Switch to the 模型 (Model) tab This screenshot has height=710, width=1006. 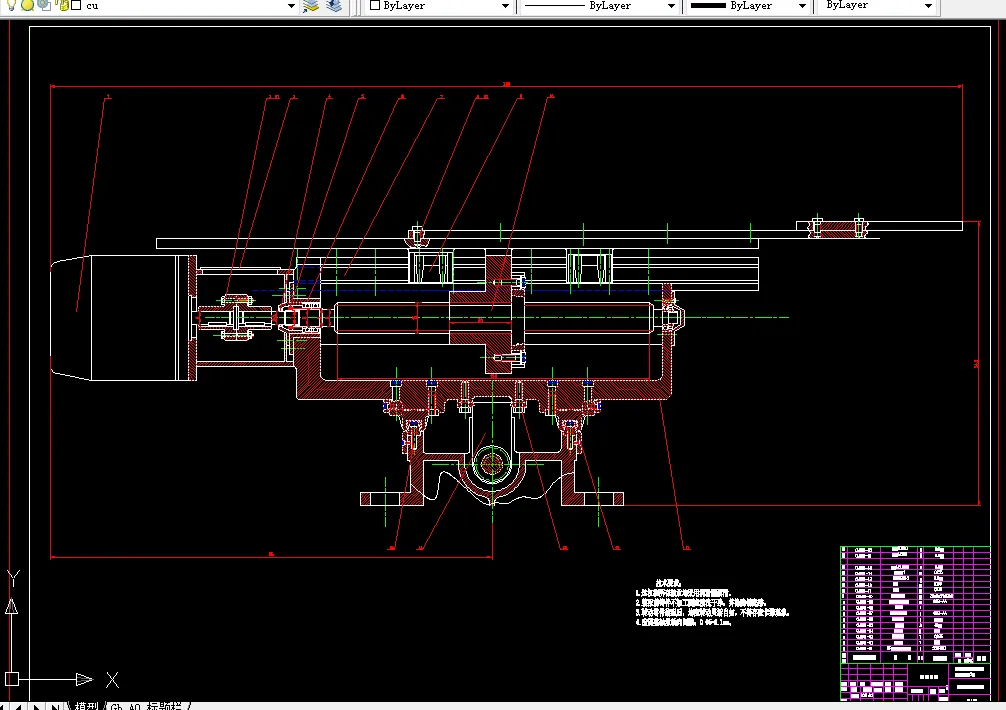pos(87,706)
